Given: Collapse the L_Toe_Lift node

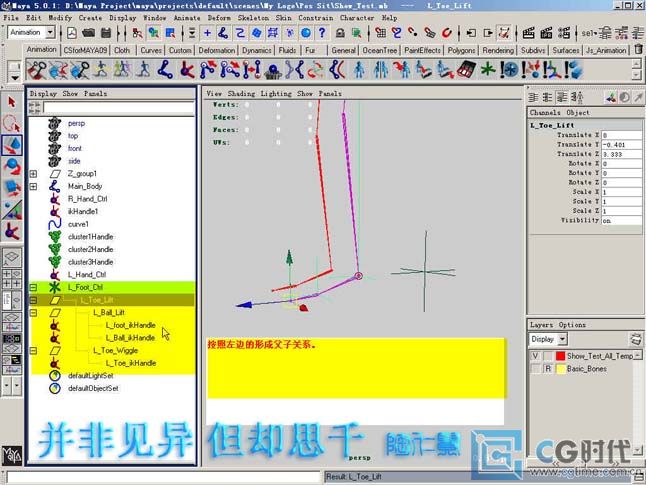Looking at the screenshot, I should point(33,300).
